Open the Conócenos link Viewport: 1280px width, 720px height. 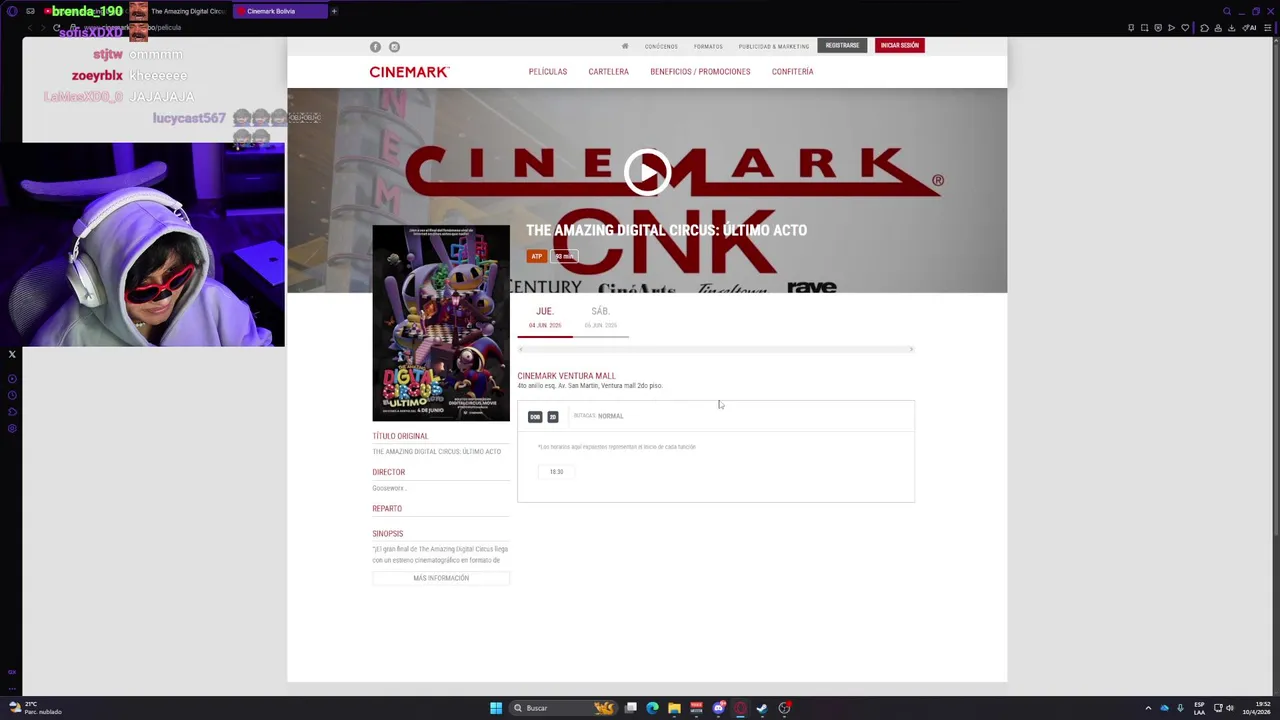661,46
